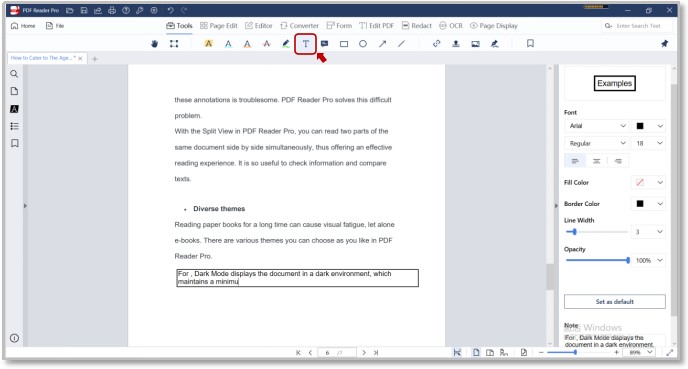Image resolution: width=688 pixels, height=369 pixels.
Task: Click the Save icon in title bar
Action: tap(84, 10)
